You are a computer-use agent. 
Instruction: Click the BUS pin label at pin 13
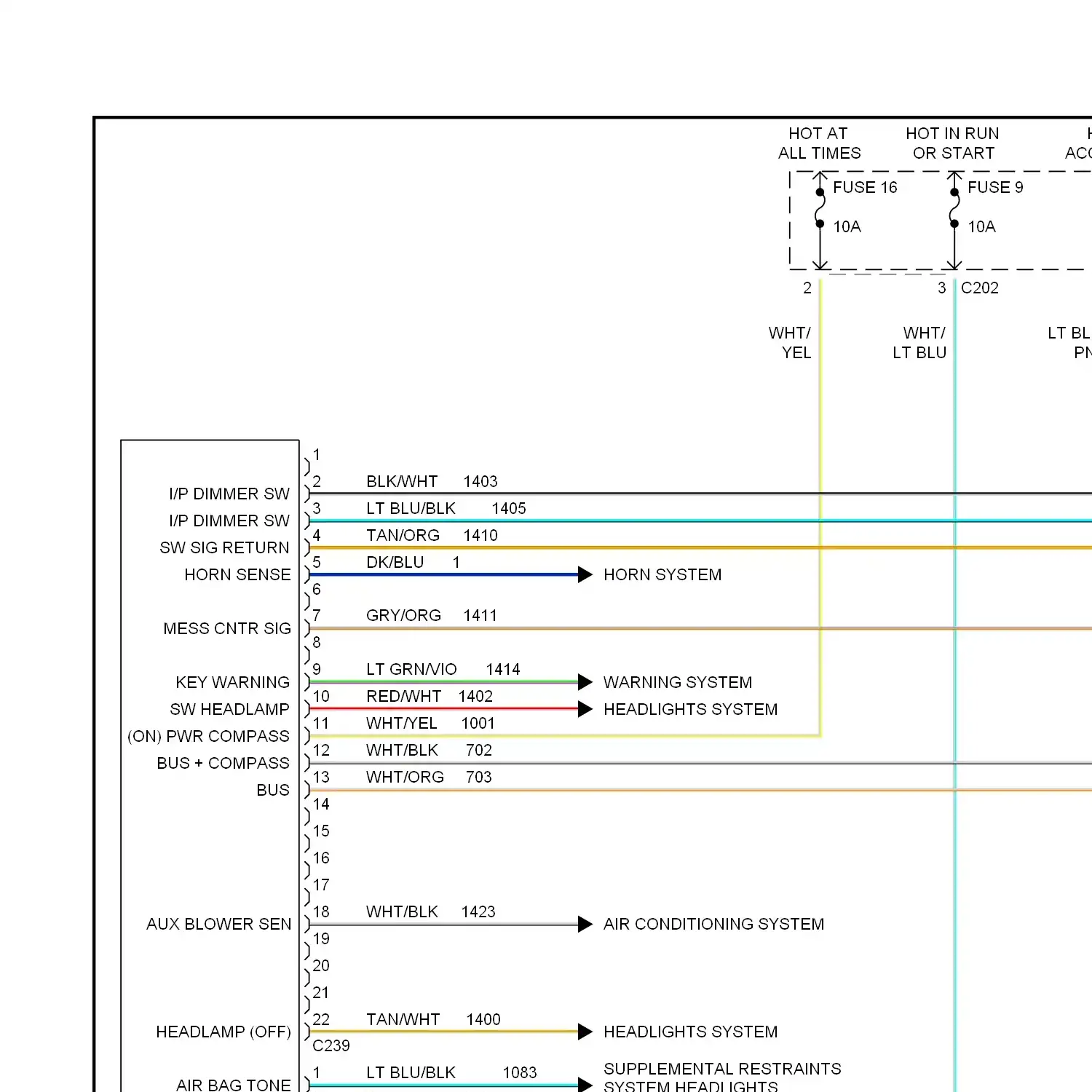click(x=273, y=791)
